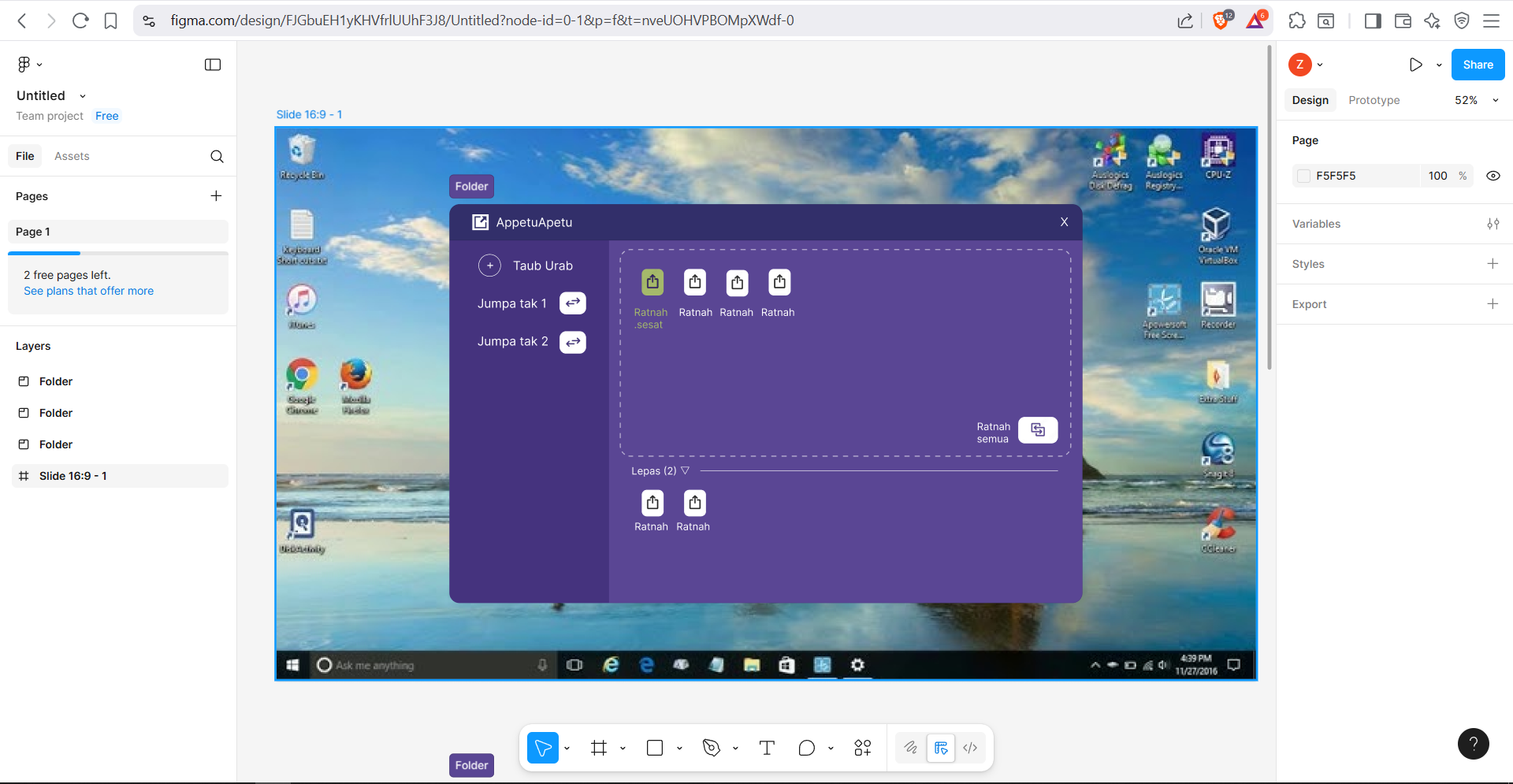Toggle Dev Mode in the toolbar
The height and width of the screenshot is (784, 1513).
point(970,748)
